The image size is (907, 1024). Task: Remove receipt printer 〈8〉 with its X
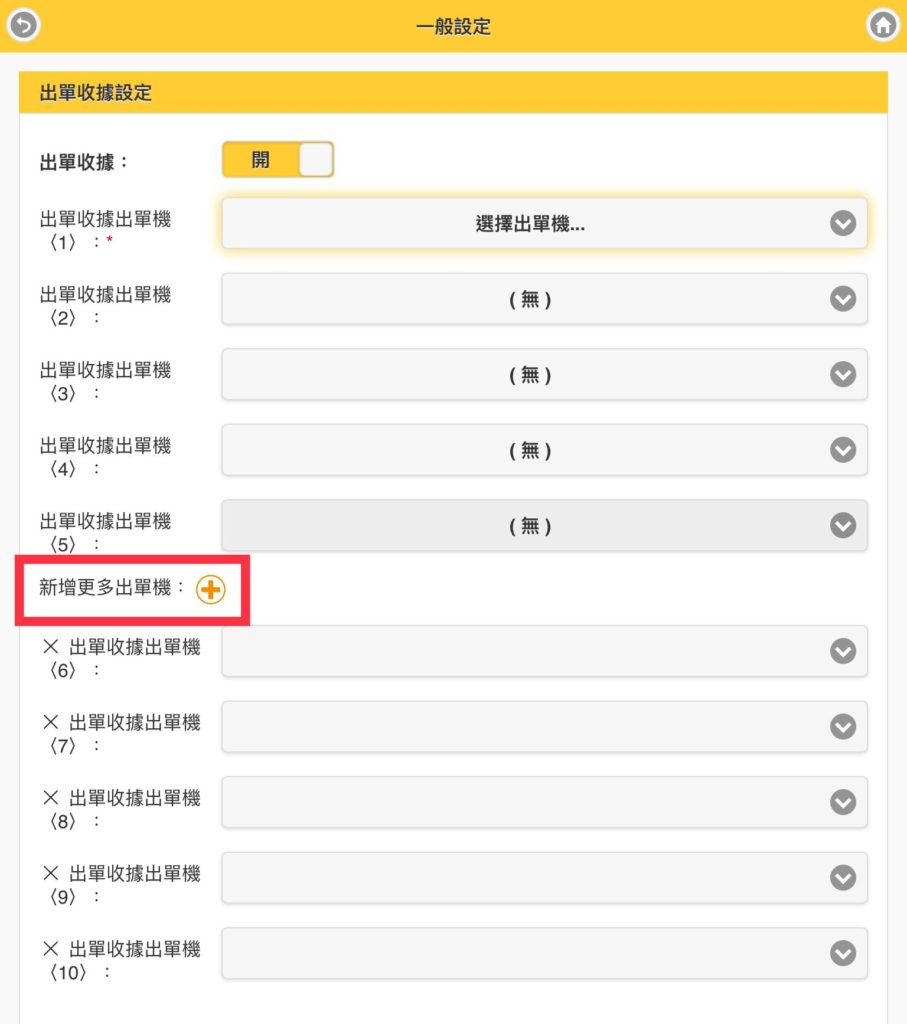click(50, 797)
